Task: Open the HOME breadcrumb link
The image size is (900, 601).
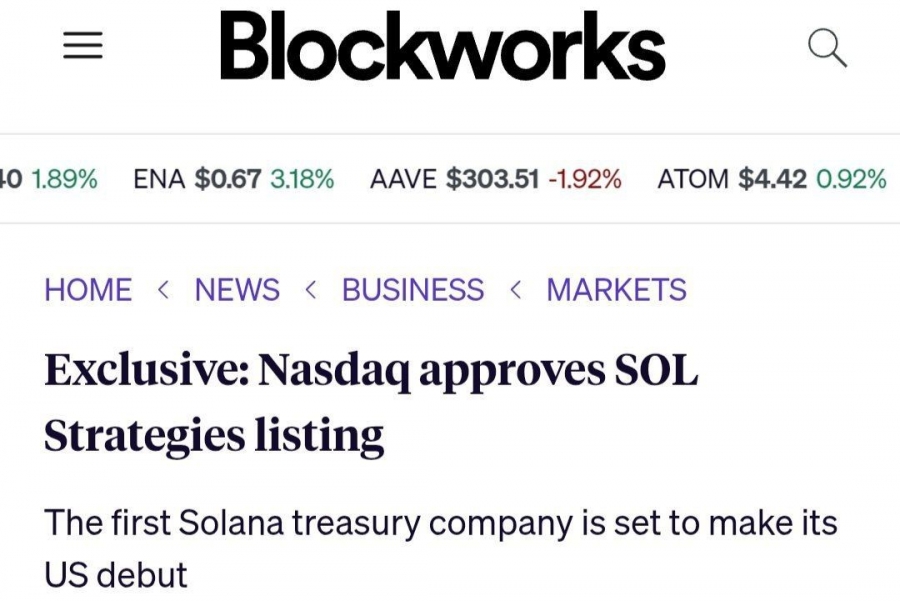Action: coord(88,290)
